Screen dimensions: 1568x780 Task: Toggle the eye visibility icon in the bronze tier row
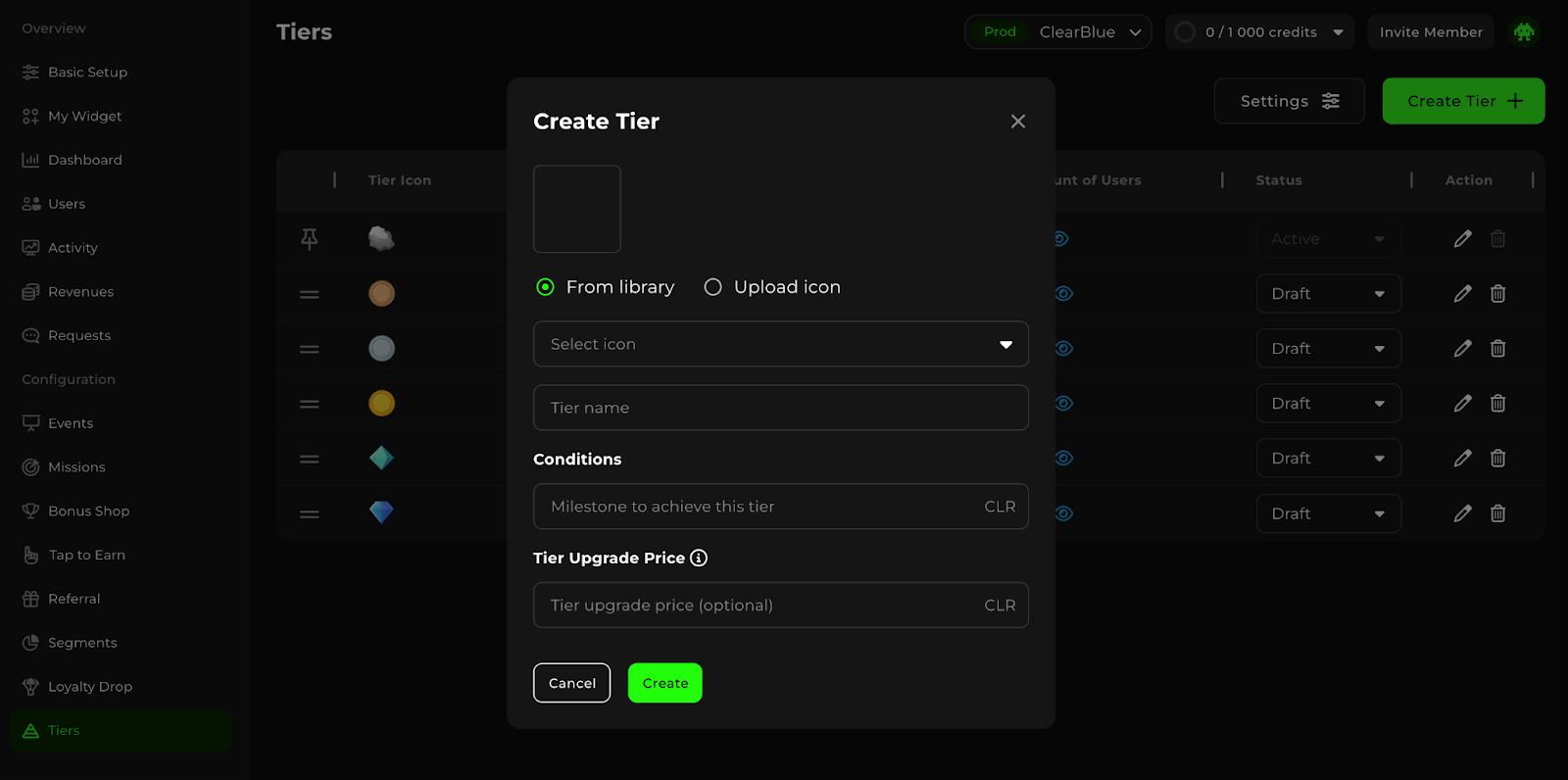point(1063,294)
